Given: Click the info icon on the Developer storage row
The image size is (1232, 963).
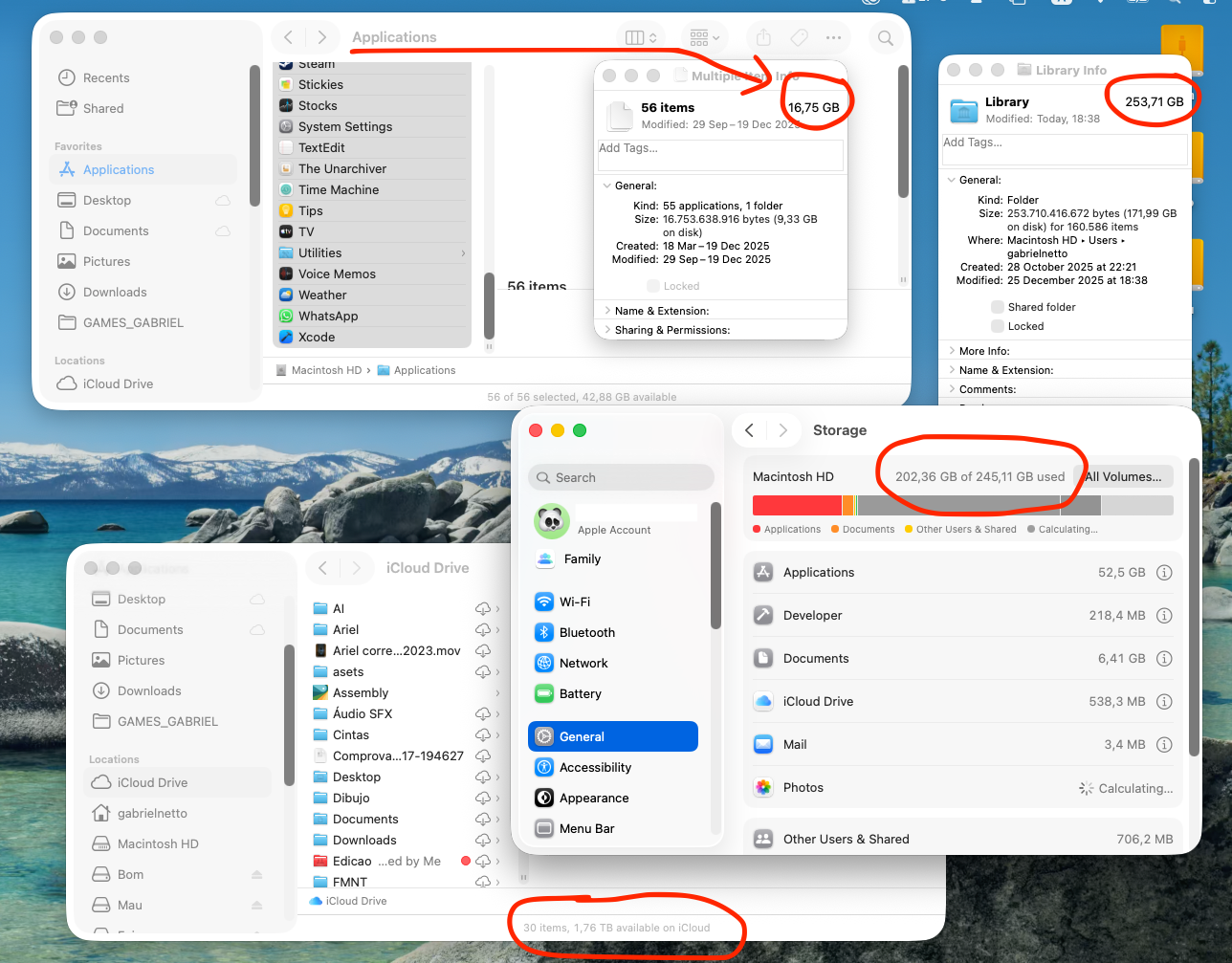Looking at the screenshot, I should coord(1164,616).
